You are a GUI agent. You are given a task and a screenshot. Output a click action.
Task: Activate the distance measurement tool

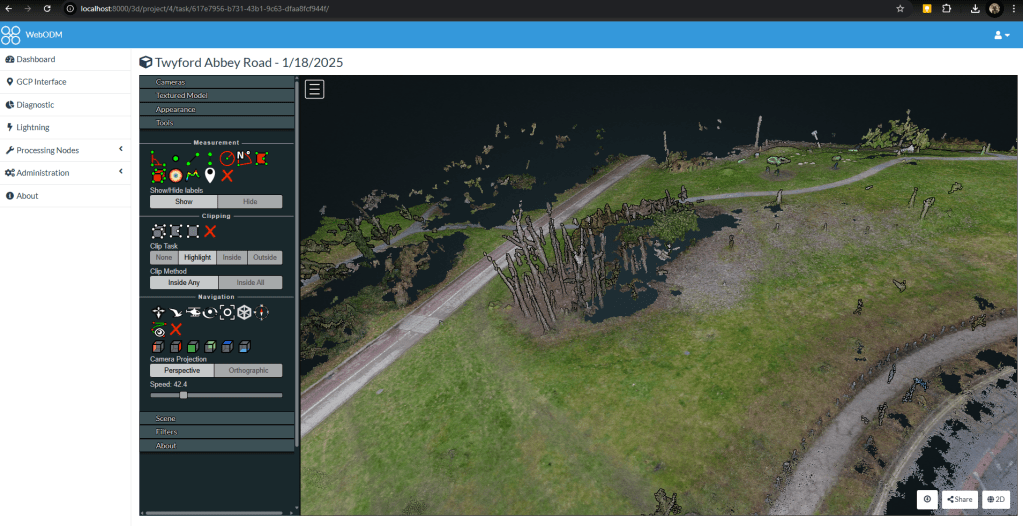[193, 158]
